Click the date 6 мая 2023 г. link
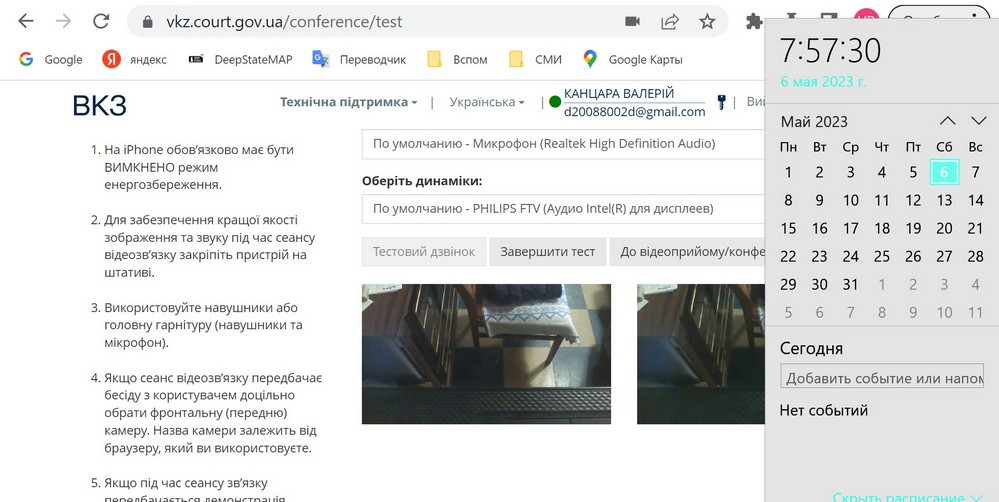This screenshot has height=502, width=999. (823, 82)
